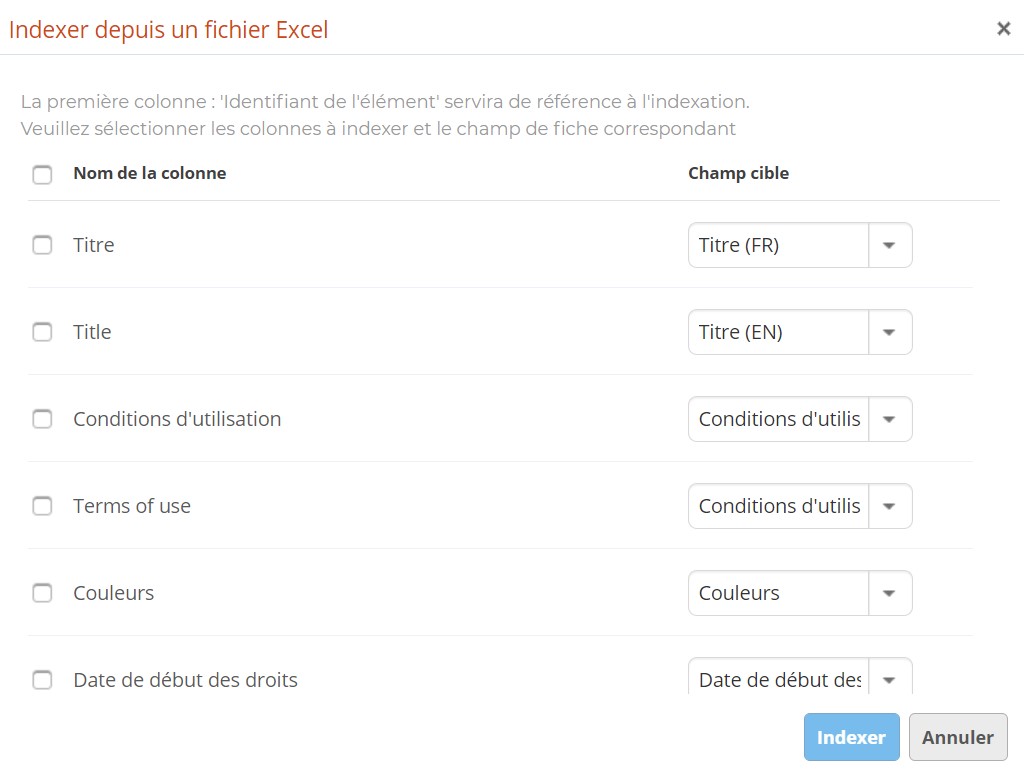Image resolution: width=1024 pixels, height=769 pixels.
Task: Check the Title column checkbox
Action: point(42,332)
